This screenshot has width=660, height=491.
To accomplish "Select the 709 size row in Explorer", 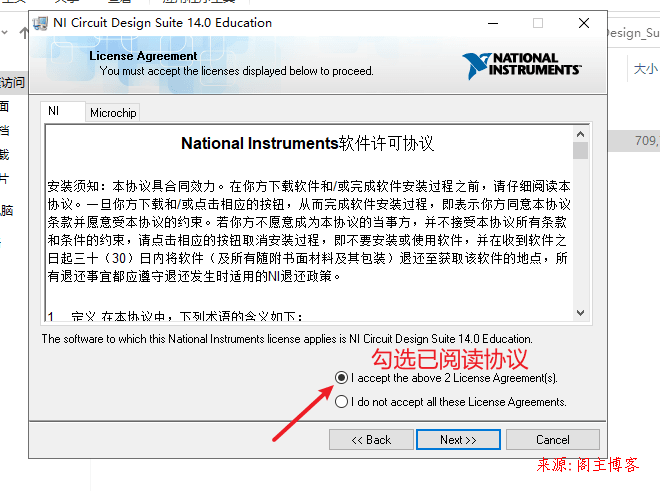I will click(x=634, y=141).
